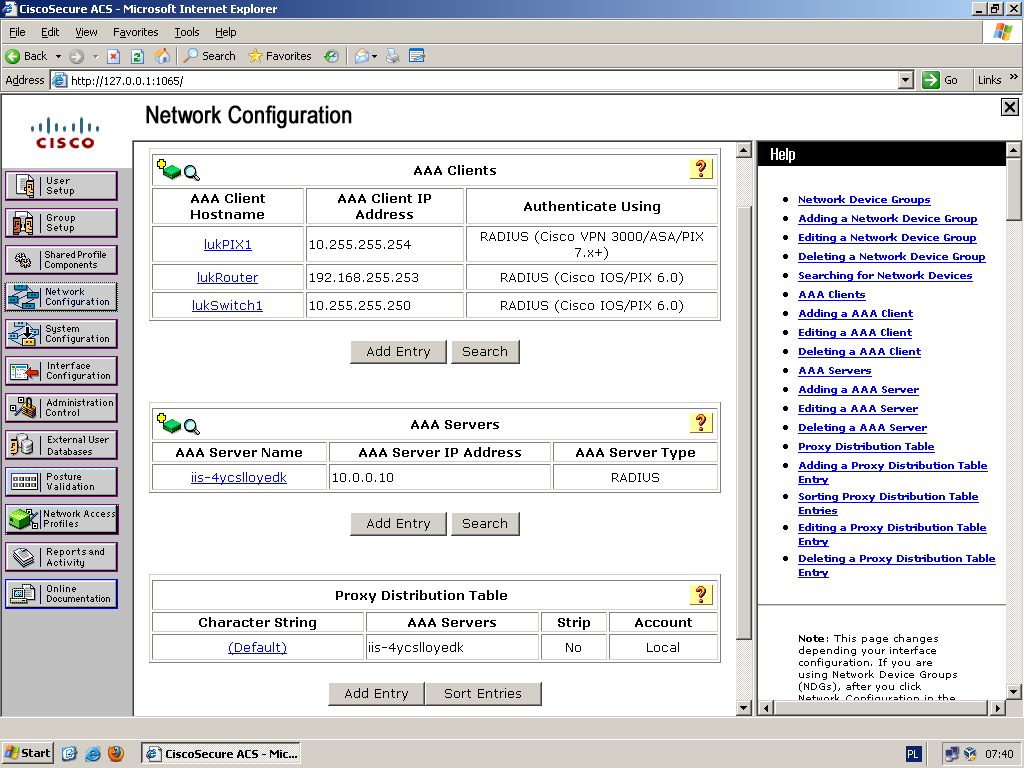
Task: Click the magnifier icon in AAA Servers header
Action: 191,426
